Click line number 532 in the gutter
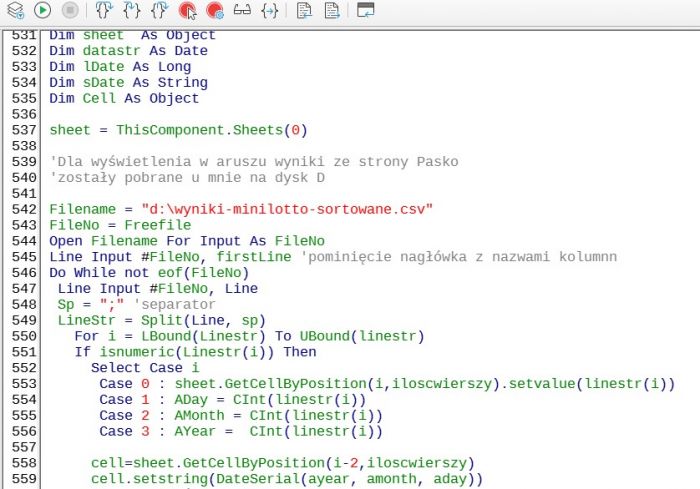Viewport: 700px width, 489px height. click(24, 50)
